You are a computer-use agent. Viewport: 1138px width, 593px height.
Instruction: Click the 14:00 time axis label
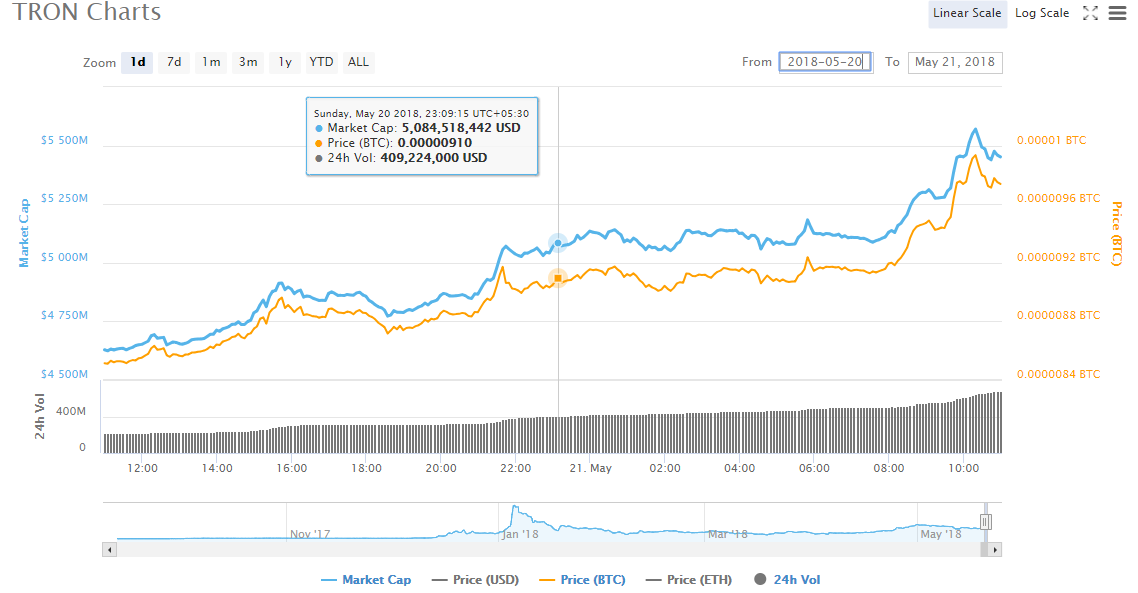(x=217, y=469)
